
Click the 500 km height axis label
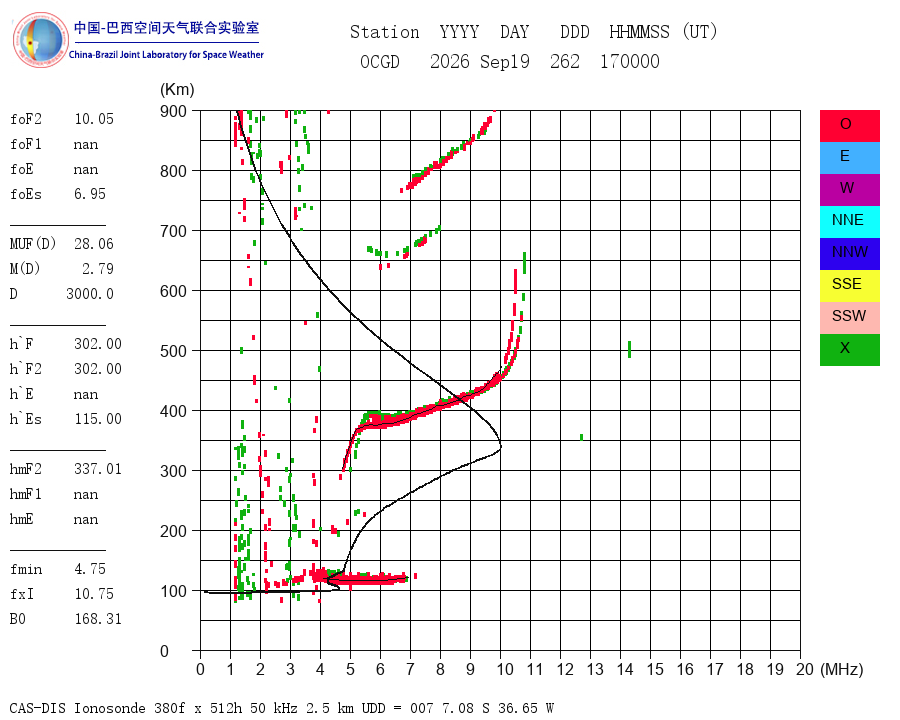(173, 351)
